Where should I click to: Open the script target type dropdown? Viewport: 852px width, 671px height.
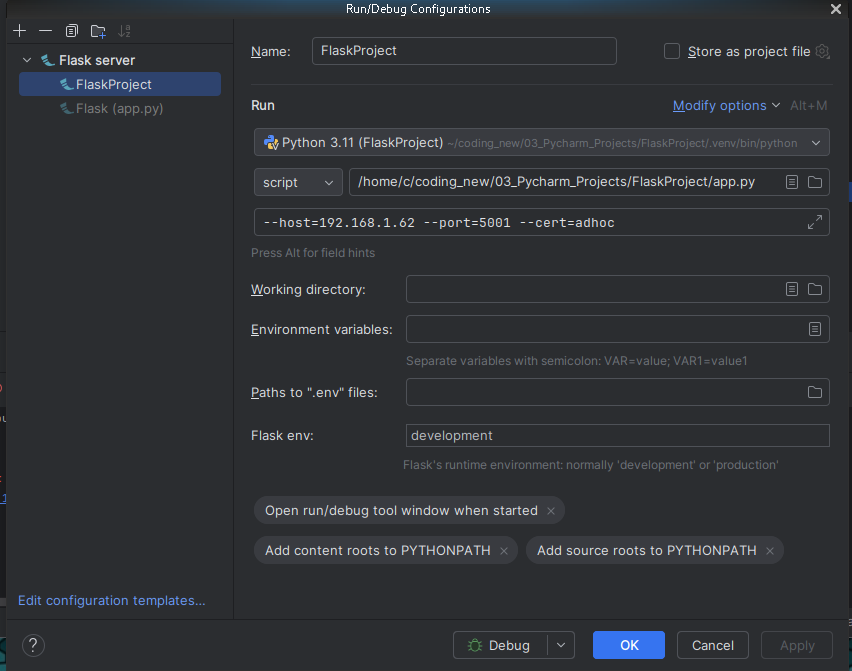coord(298,182)
